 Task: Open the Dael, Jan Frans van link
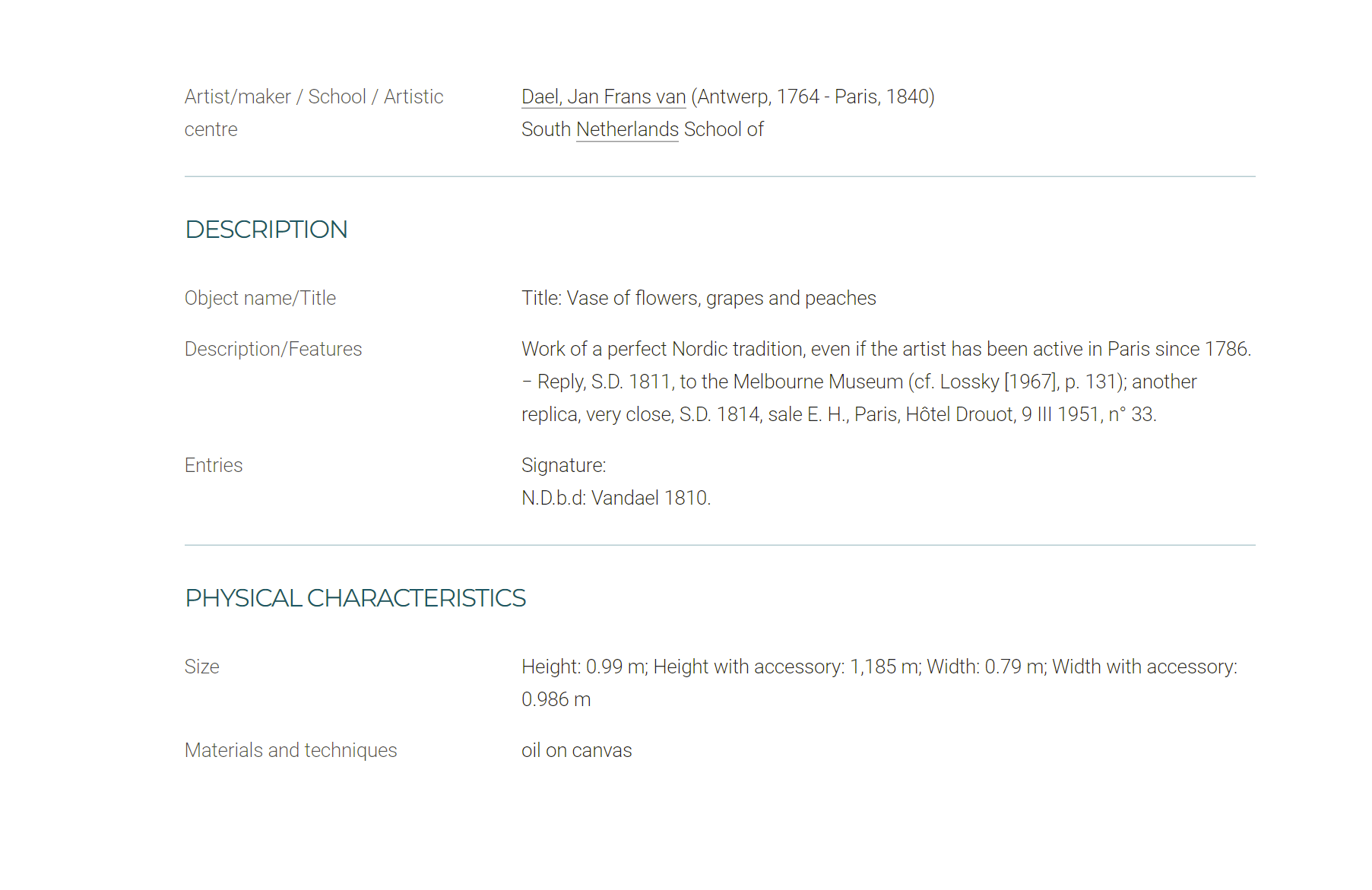[x=604, y=97]
